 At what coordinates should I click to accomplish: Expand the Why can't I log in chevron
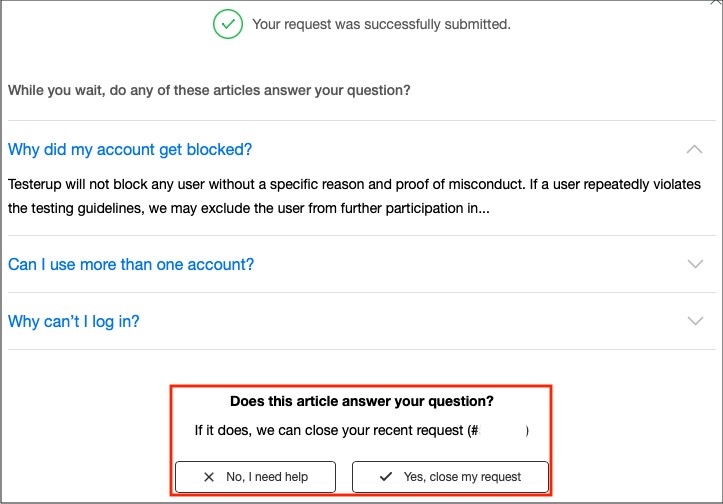click(x=695, y=321)
